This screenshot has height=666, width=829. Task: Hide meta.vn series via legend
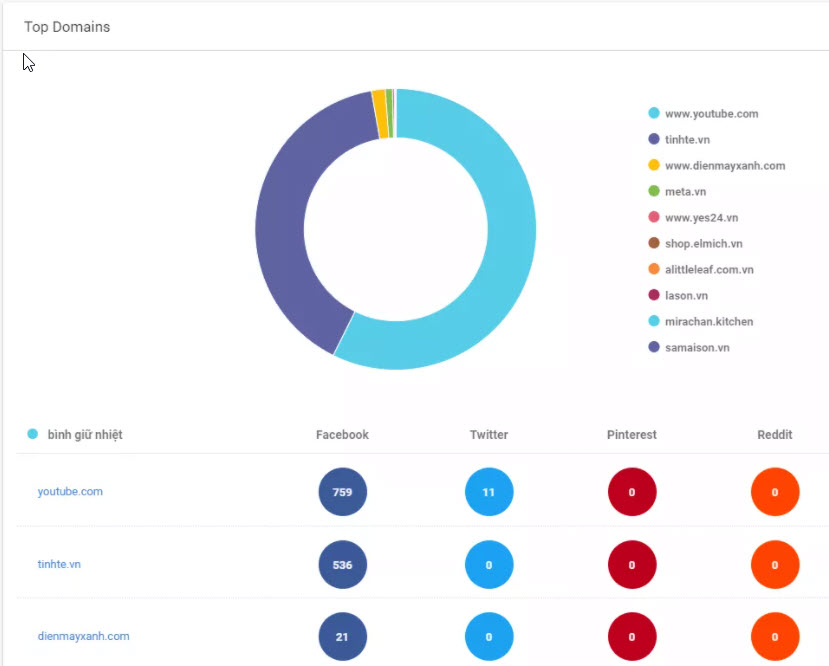(x=685, y=192)
